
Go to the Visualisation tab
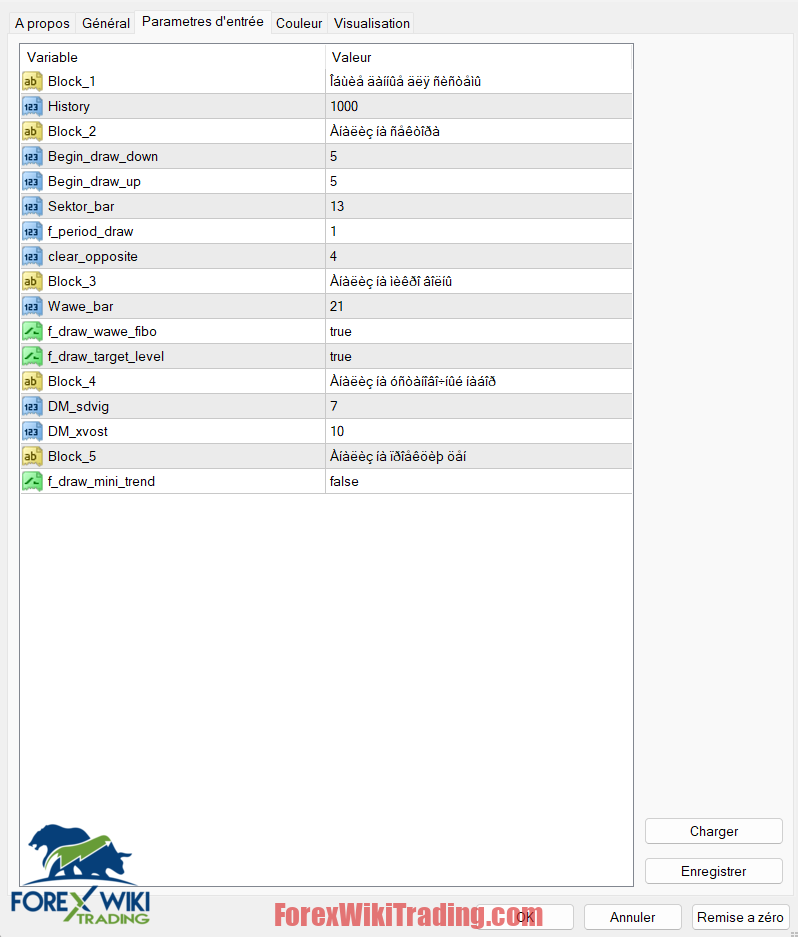point(372,23)
